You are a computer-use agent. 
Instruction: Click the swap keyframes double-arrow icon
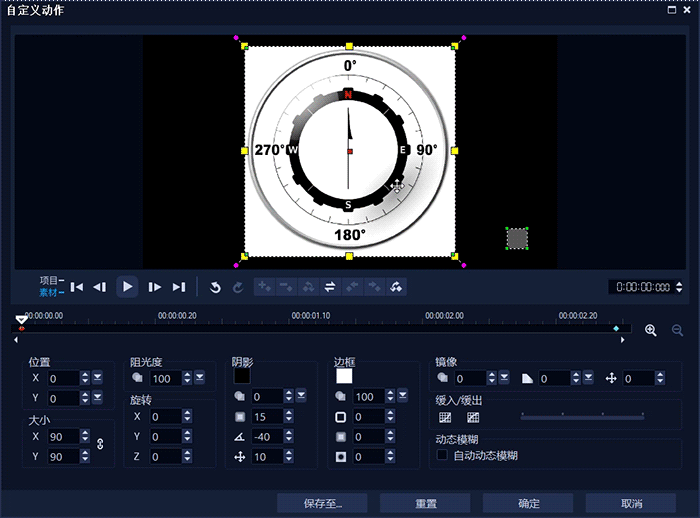(330, 287)
